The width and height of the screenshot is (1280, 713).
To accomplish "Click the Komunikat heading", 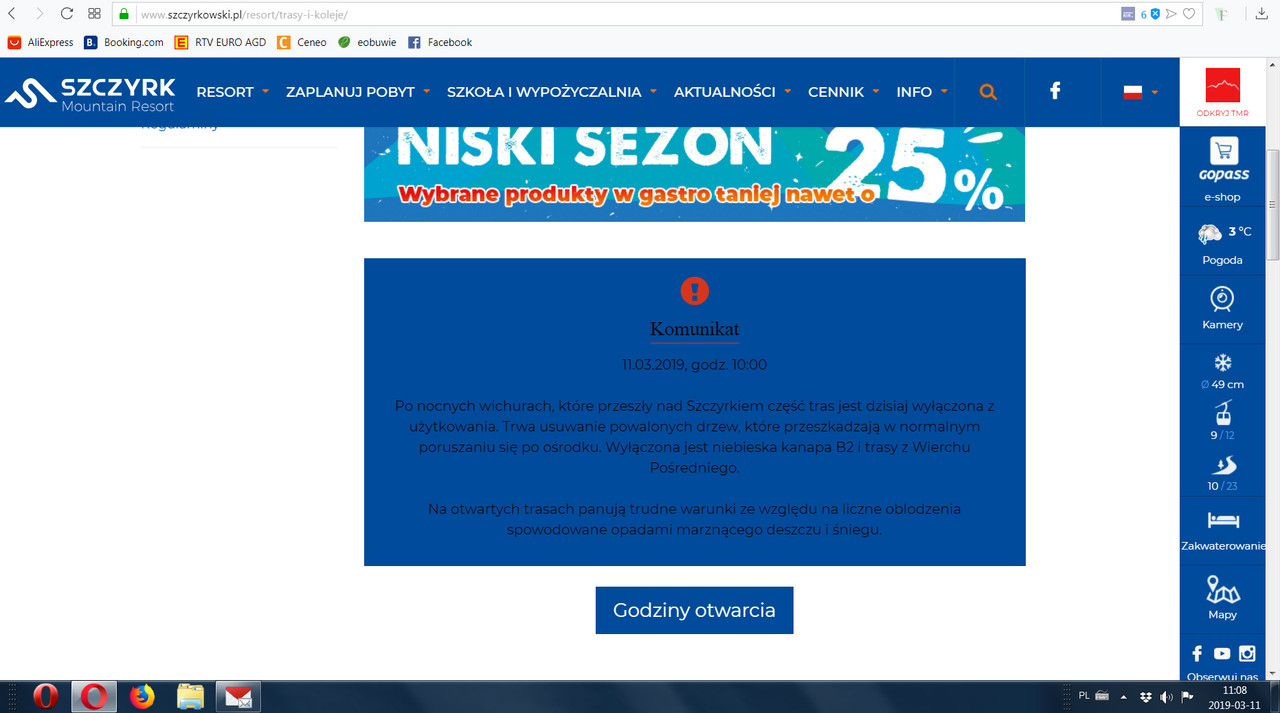I will (x=694, y=329).
